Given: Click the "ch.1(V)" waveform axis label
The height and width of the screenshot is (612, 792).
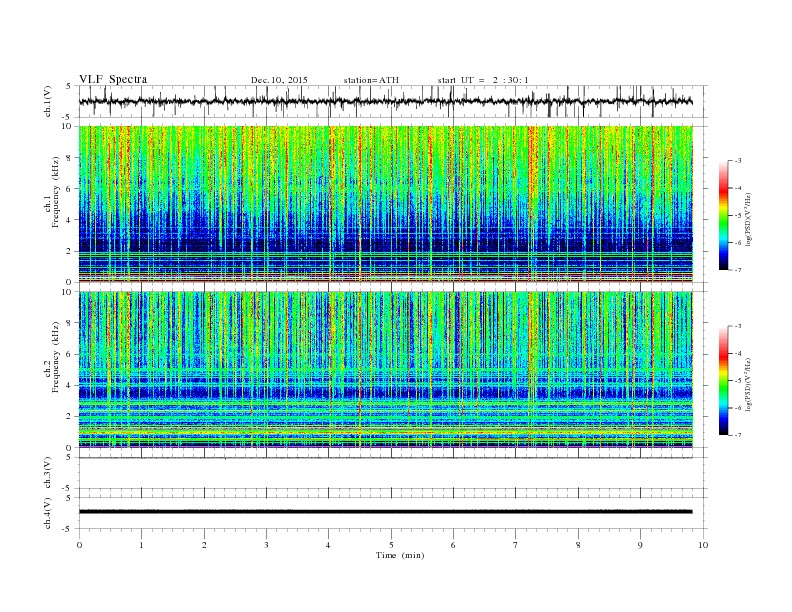Looking at the screenshot, I should click(x=48, y=101).
